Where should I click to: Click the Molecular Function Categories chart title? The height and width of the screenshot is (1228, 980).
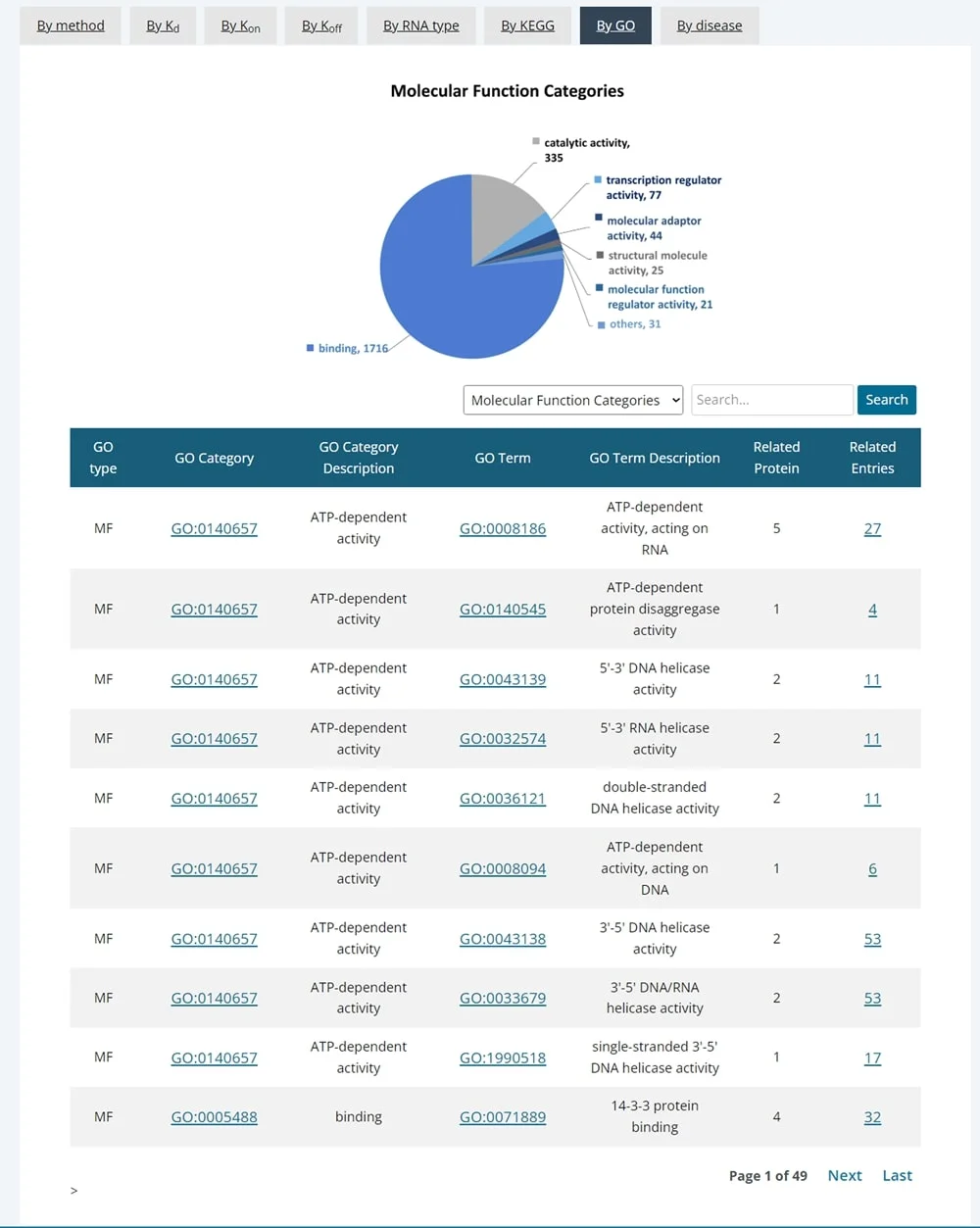point(507,91)
